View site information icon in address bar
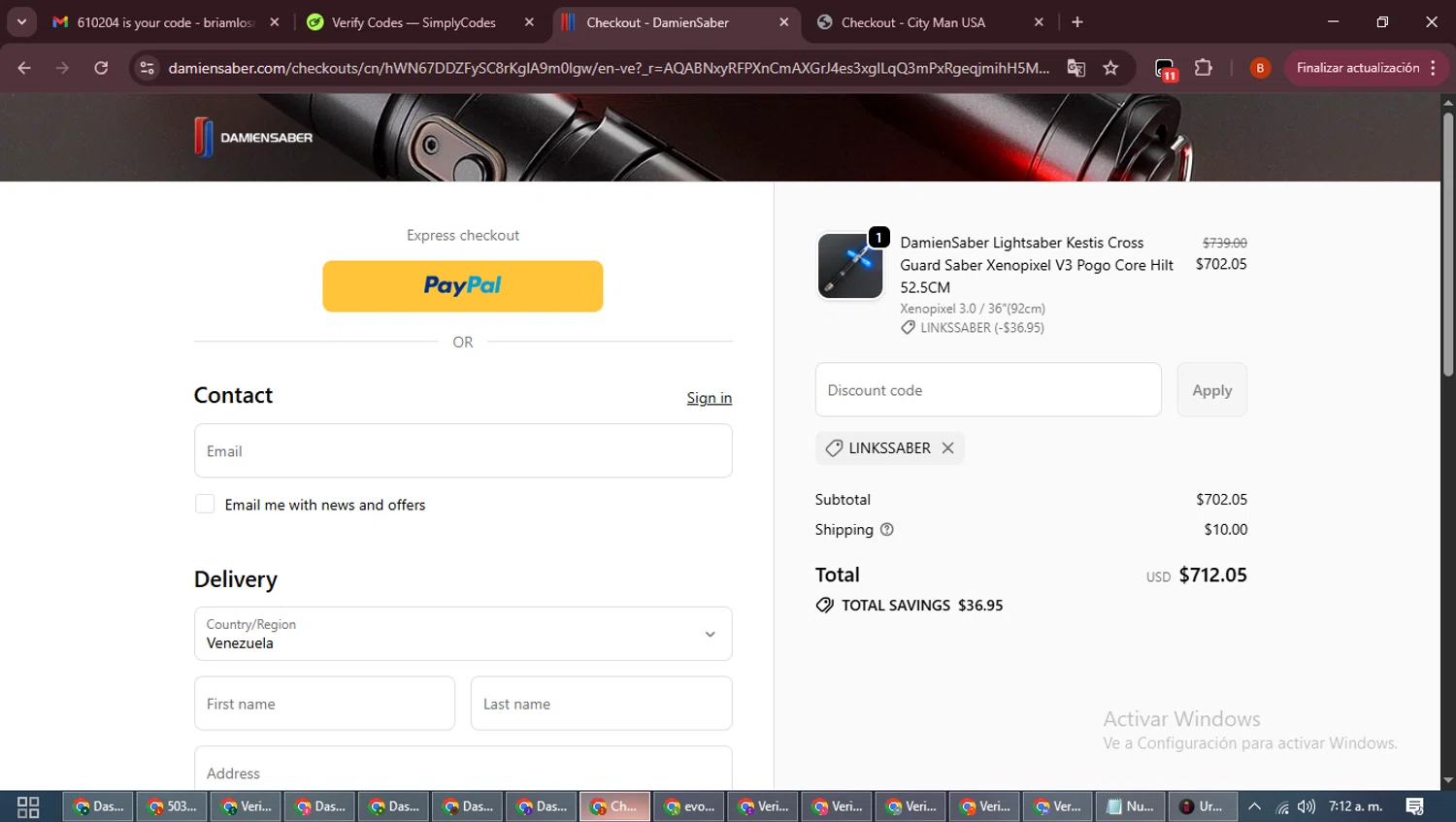This screenshot has height=822, width=1456. tap(147, 68)
